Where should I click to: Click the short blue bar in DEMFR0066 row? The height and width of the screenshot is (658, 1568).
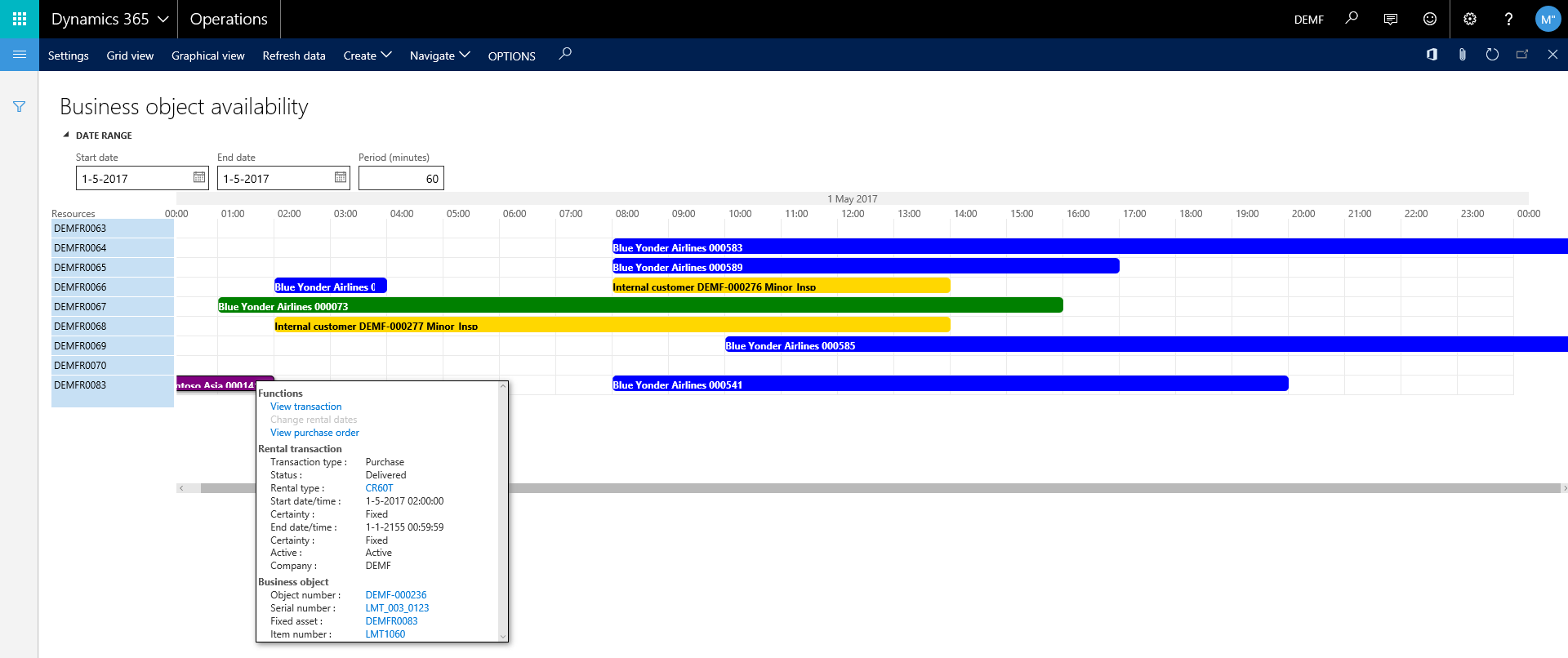tap(330, 286)
